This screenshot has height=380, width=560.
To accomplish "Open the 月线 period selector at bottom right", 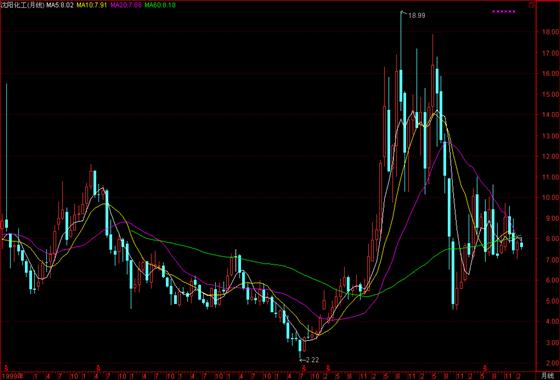I will pos(548,376).
